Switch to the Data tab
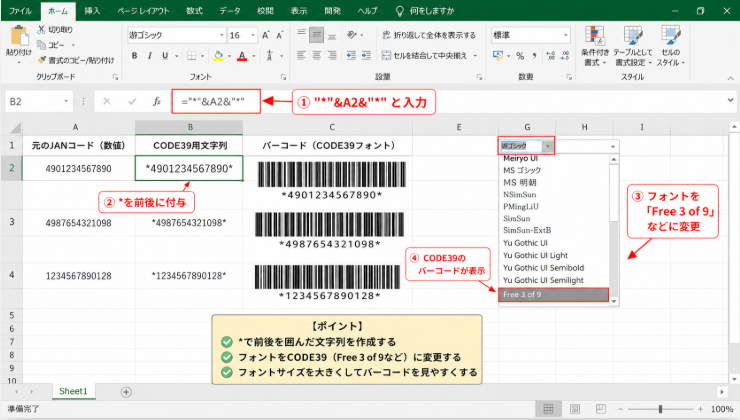This screenshot has width=740, height=420. pyautogui.click(x=229, y=11)
